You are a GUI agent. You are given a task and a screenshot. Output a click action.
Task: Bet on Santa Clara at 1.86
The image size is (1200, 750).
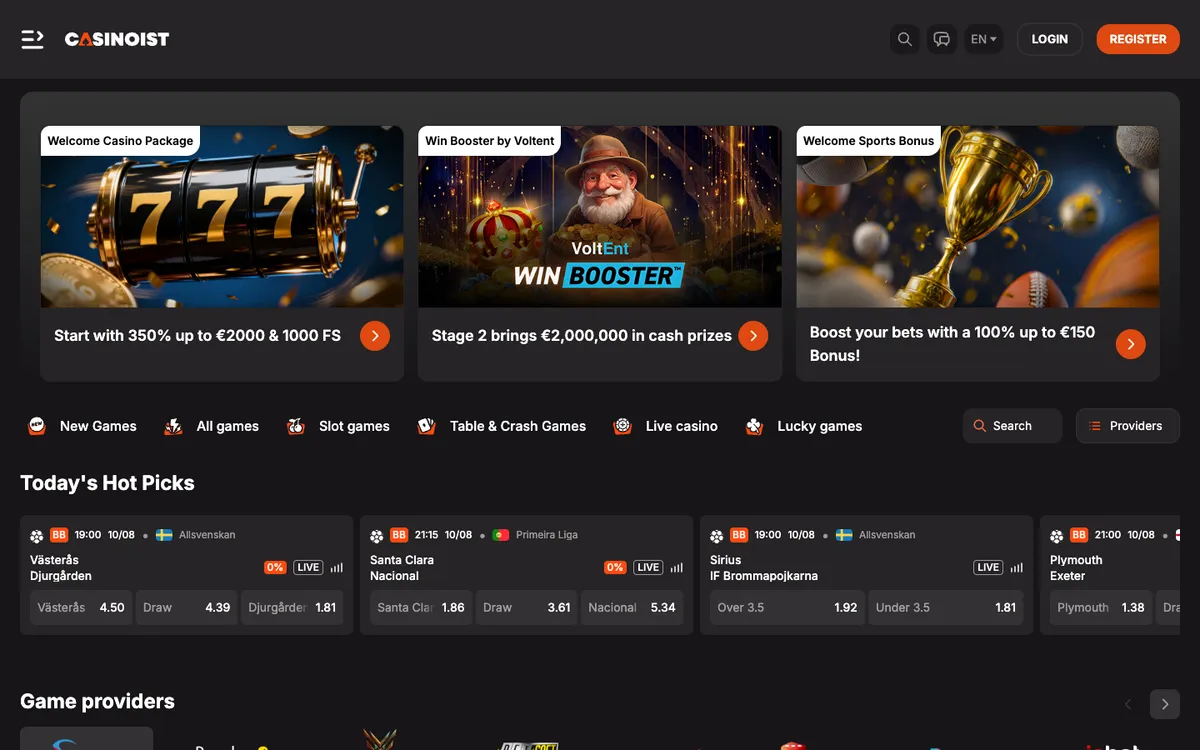421,607
